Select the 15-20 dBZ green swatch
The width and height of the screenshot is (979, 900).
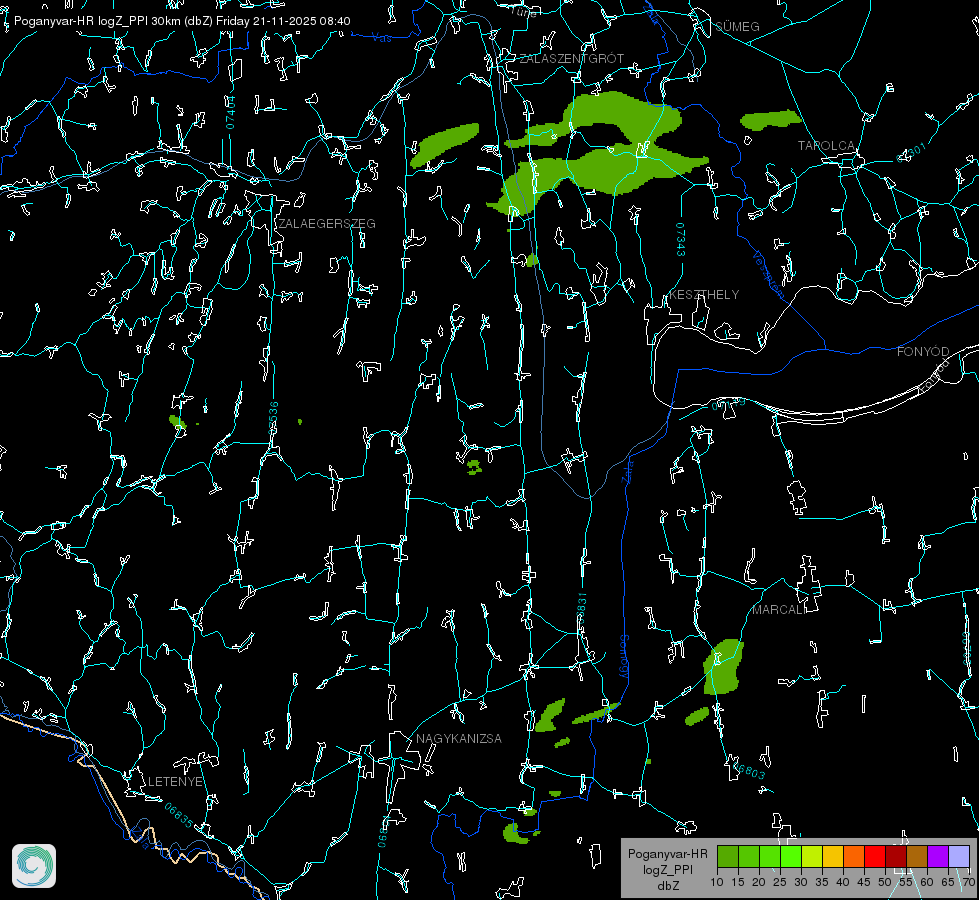pyautogui.click(x=749, y=856)
